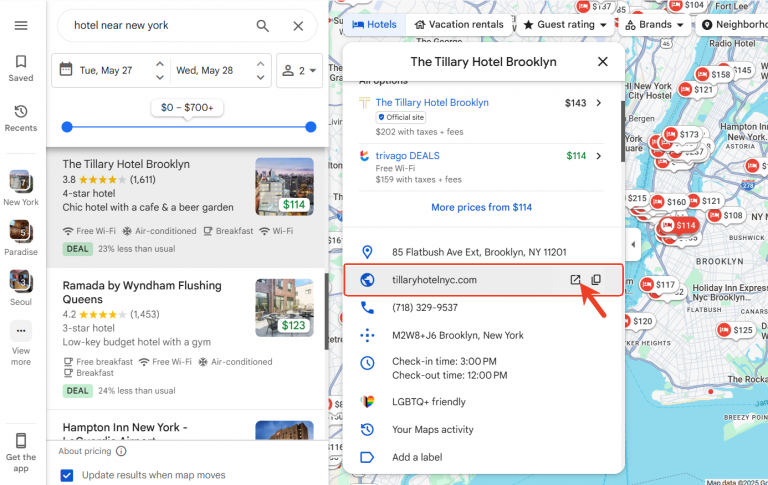Open the check-in date Tue, May 27

(104, 71)
